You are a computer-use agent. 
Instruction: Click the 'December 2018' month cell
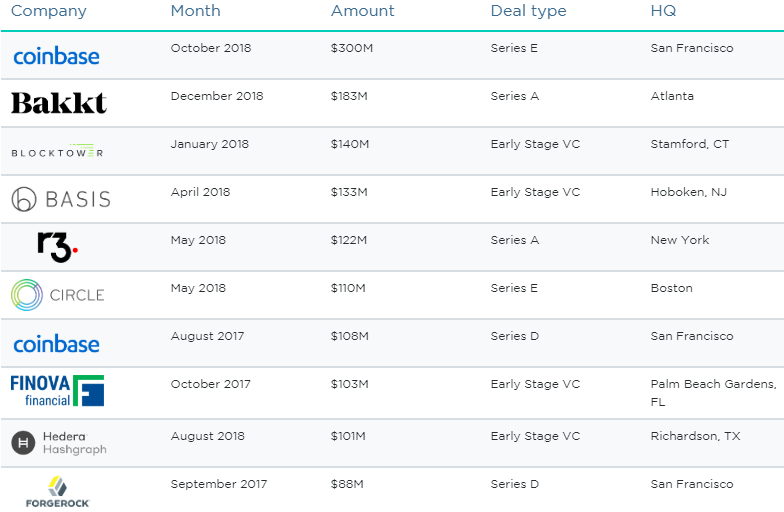tap(217, 96)
